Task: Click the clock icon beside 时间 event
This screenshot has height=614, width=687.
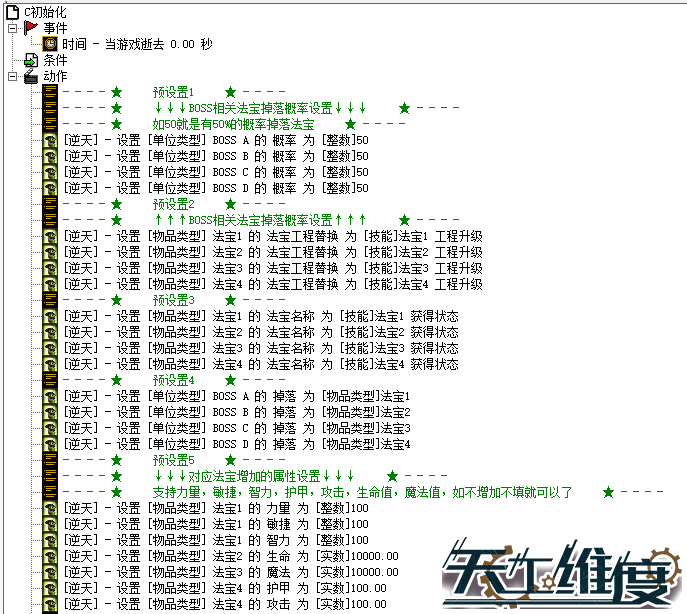Action: pos(49,44)
